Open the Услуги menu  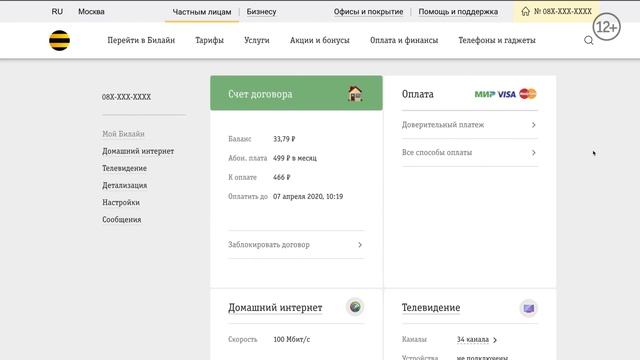pos(257,40)
